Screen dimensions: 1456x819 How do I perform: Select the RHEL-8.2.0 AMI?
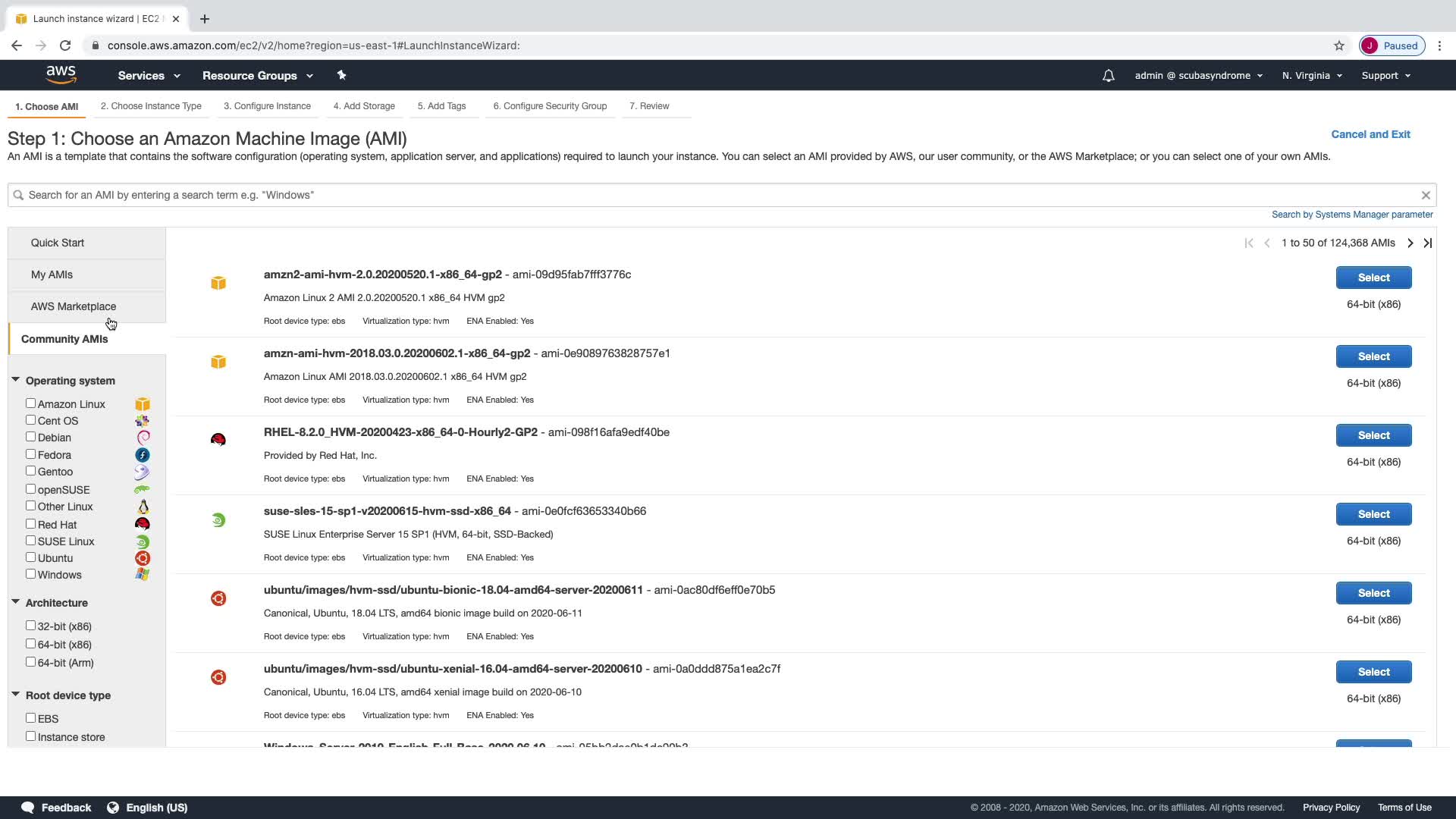pyautogui.click(x=1373, y=435)
